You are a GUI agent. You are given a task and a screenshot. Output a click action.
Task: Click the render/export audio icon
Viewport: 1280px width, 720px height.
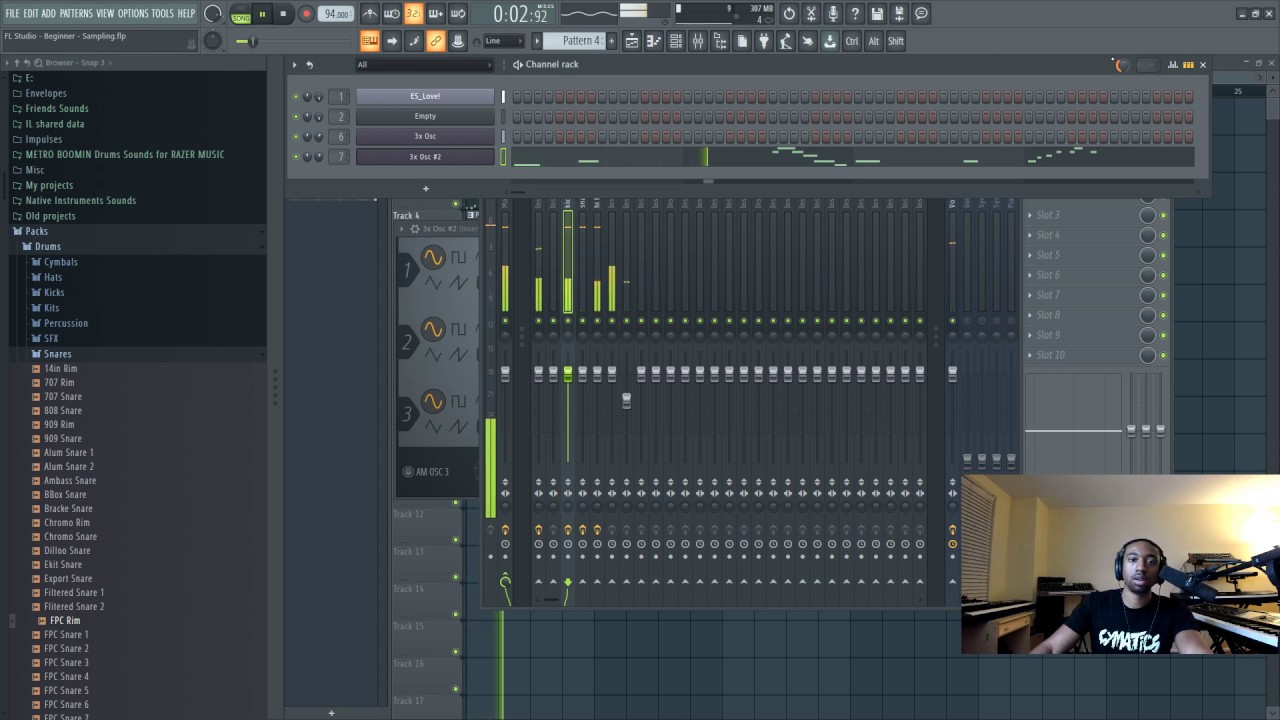899,14
